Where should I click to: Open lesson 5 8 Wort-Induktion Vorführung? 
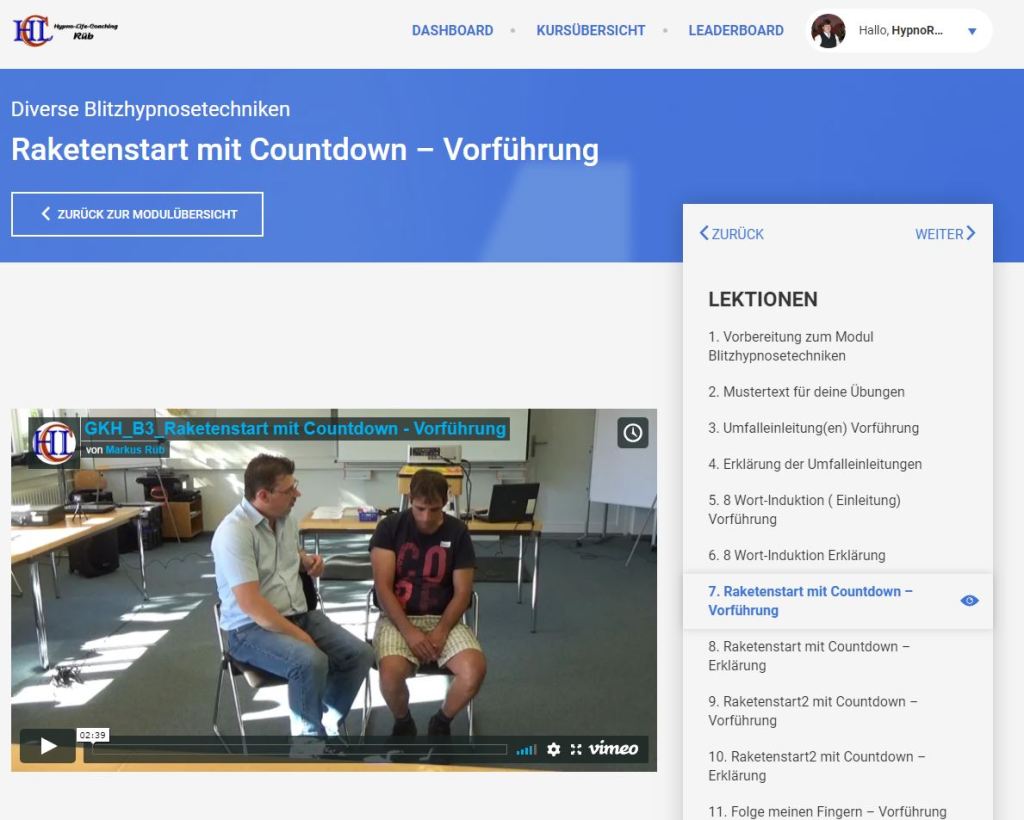[804, 509]
